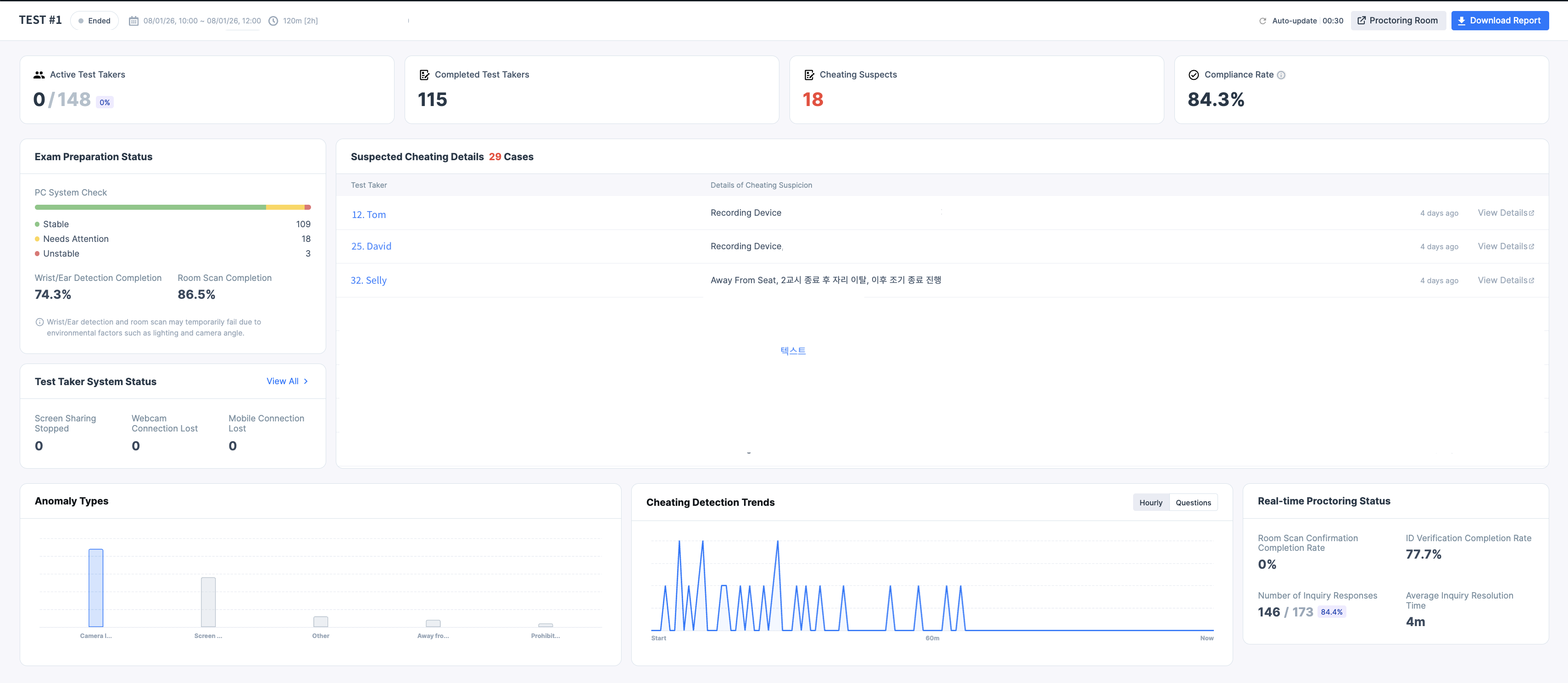Image resolution: width=1568 pixels, height=683 pixels.
Task: Switch trends chart to Questions
Action: pyautogui.click(x=1193, y=503)
